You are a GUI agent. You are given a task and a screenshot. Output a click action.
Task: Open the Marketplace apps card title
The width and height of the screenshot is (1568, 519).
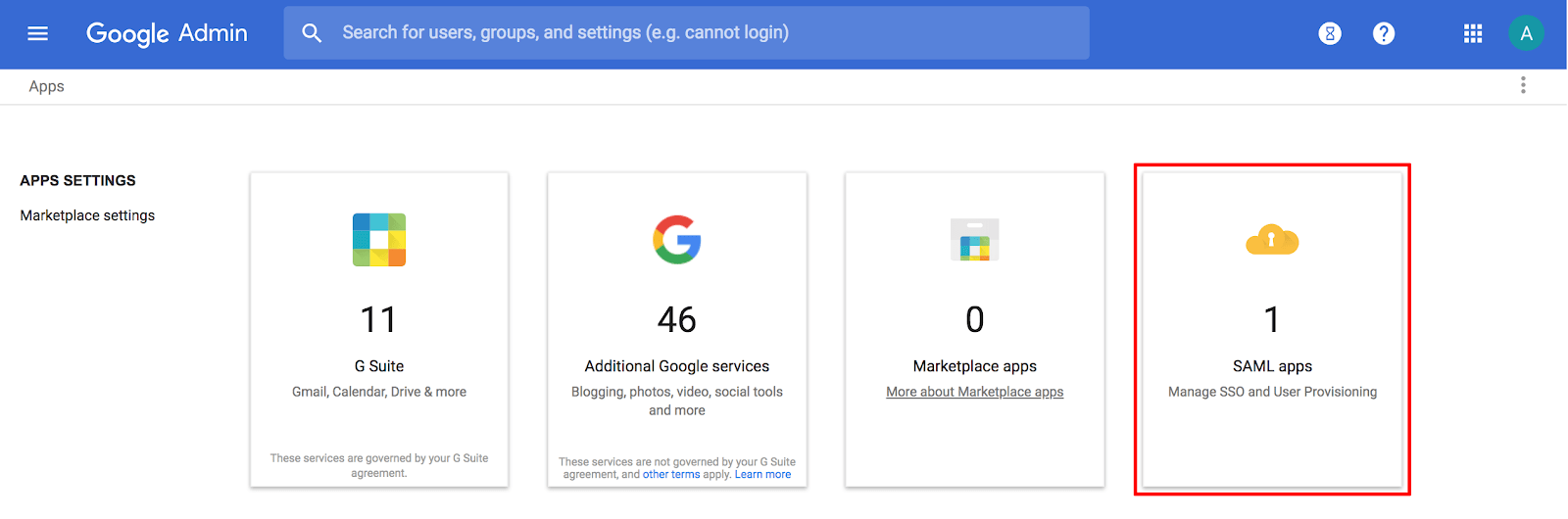click(x=975, y=366)
